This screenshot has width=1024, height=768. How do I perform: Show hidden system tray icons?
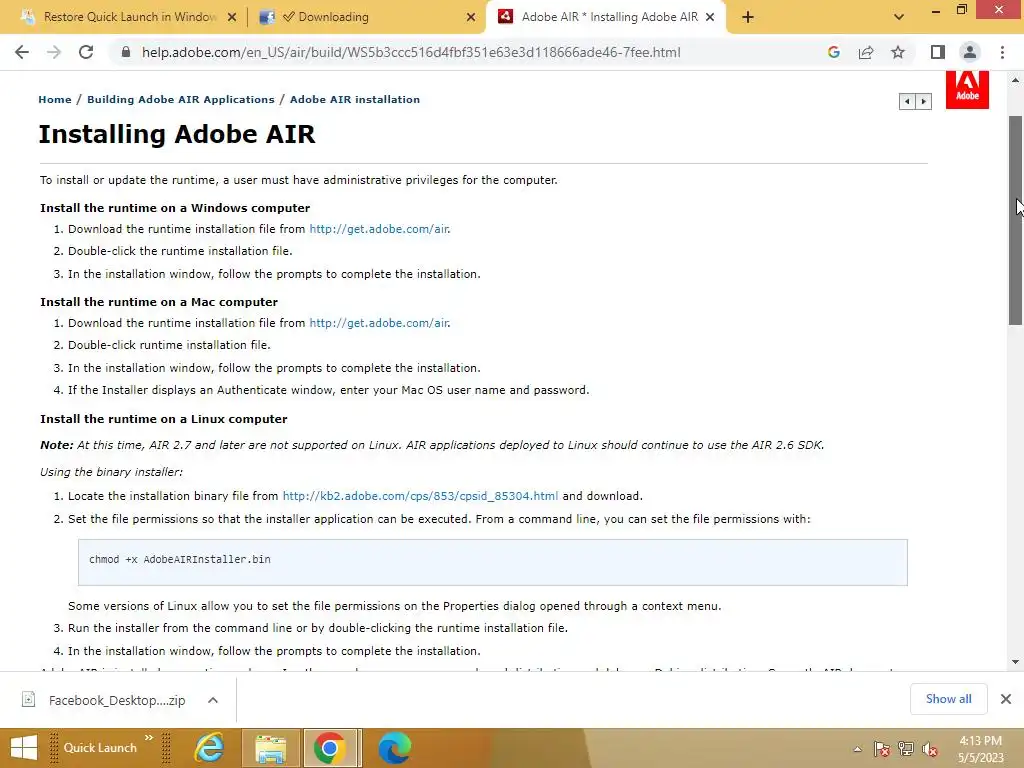(857, 749)
